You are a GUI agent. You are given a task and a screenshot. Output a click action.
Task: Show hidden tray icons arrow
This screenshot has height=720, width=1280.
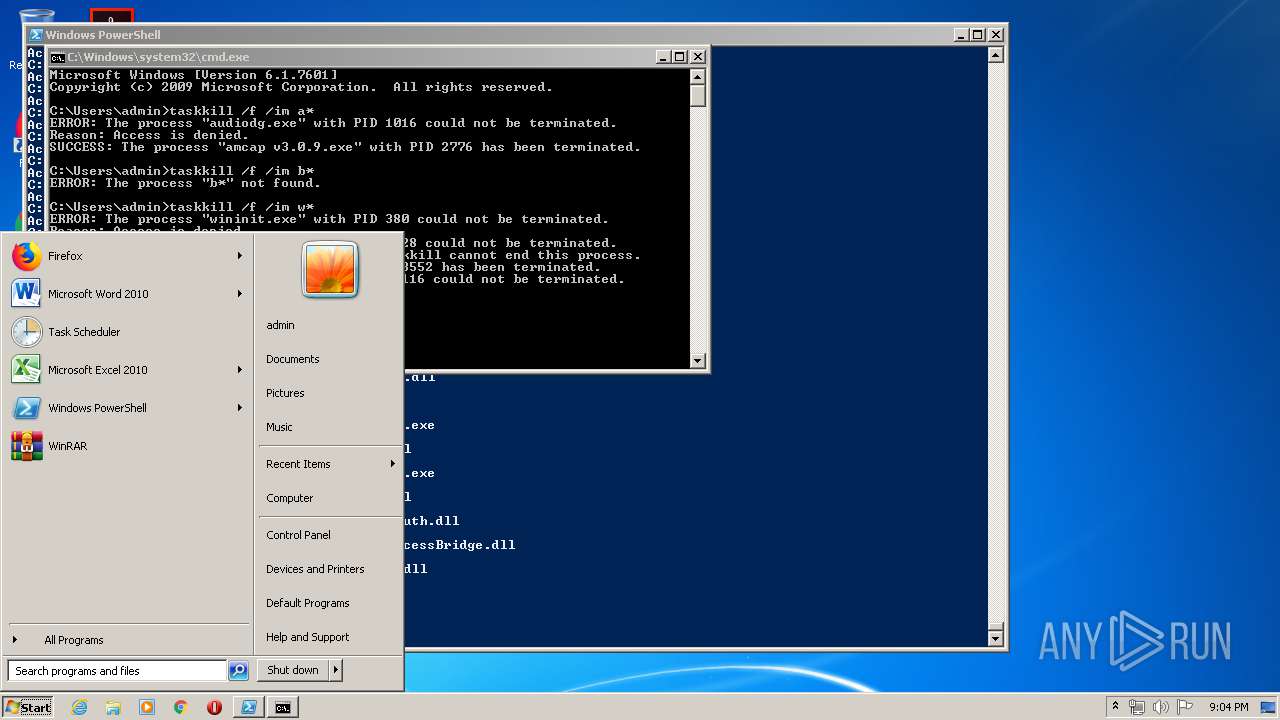tap(1115, 707)
